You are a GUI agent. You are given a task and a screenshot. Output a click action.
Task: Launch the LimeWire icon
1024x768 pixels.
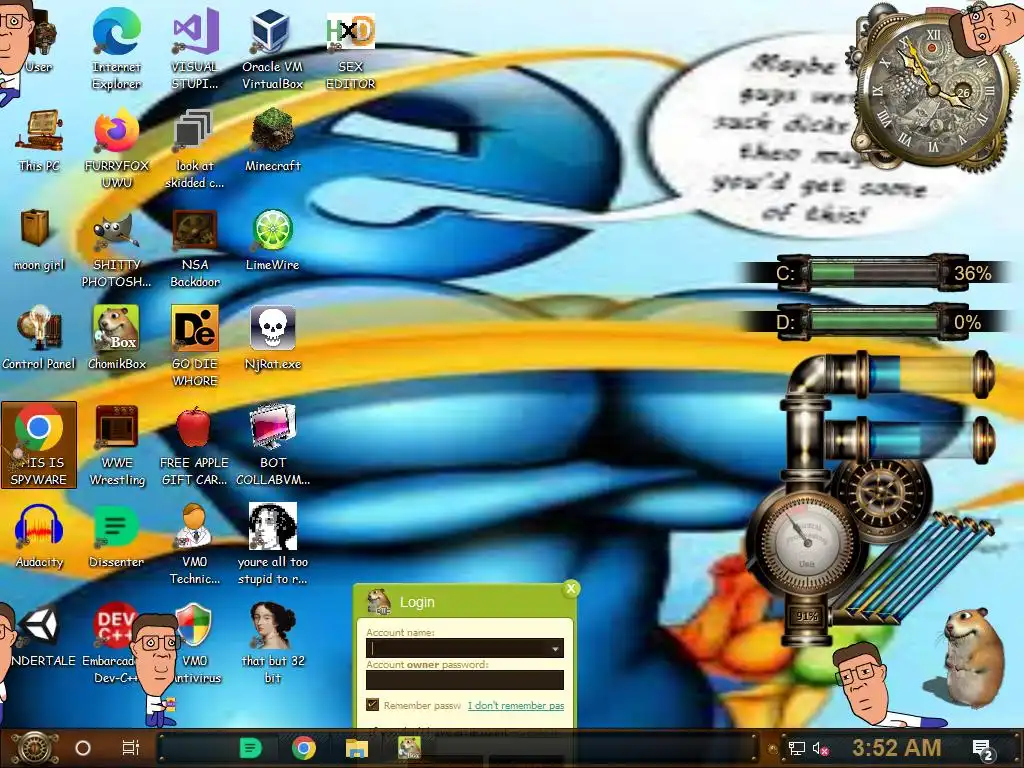[272, 240]
